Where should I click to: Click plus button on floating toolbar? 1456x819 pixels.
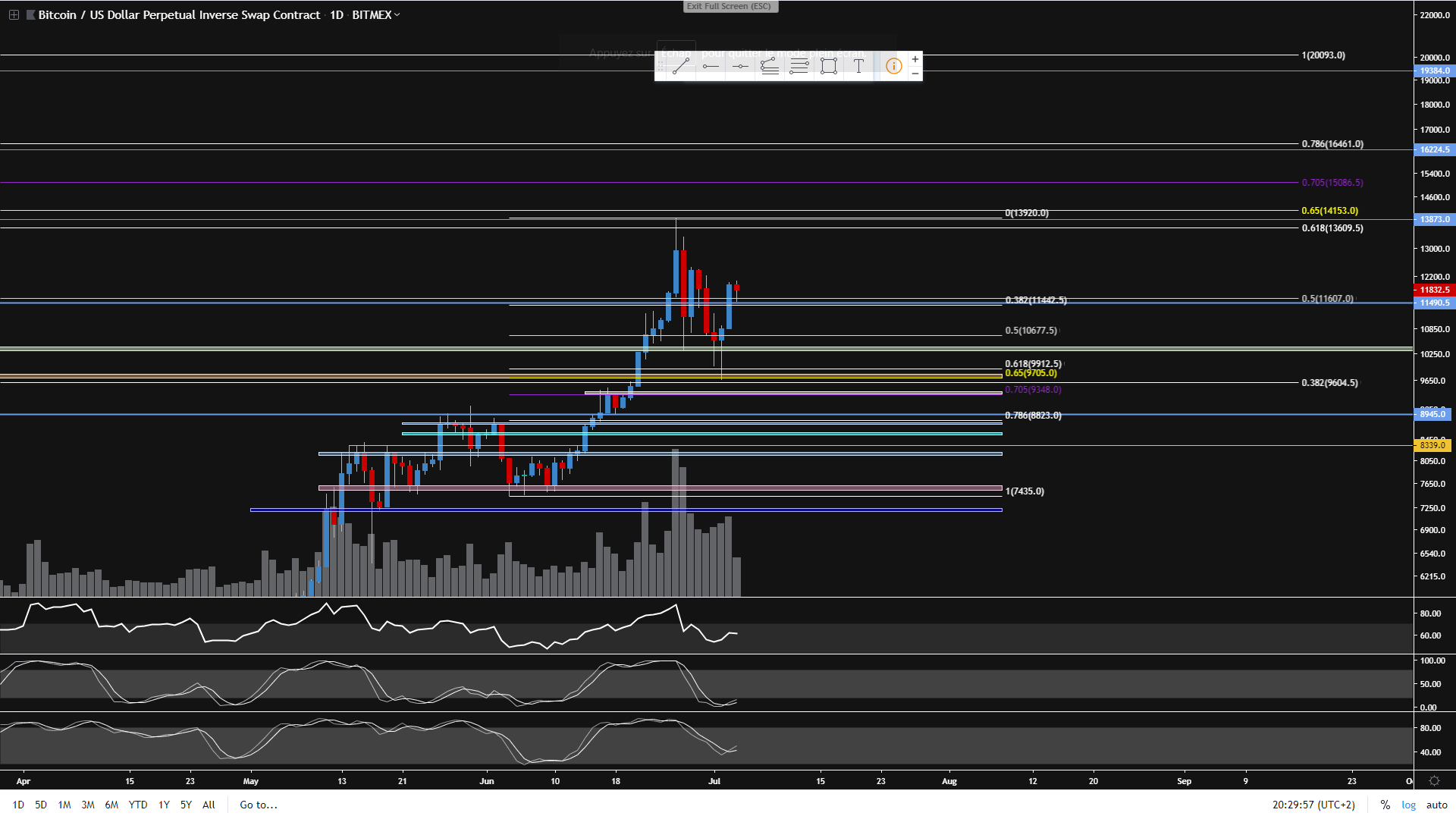(x=915, y=59)
